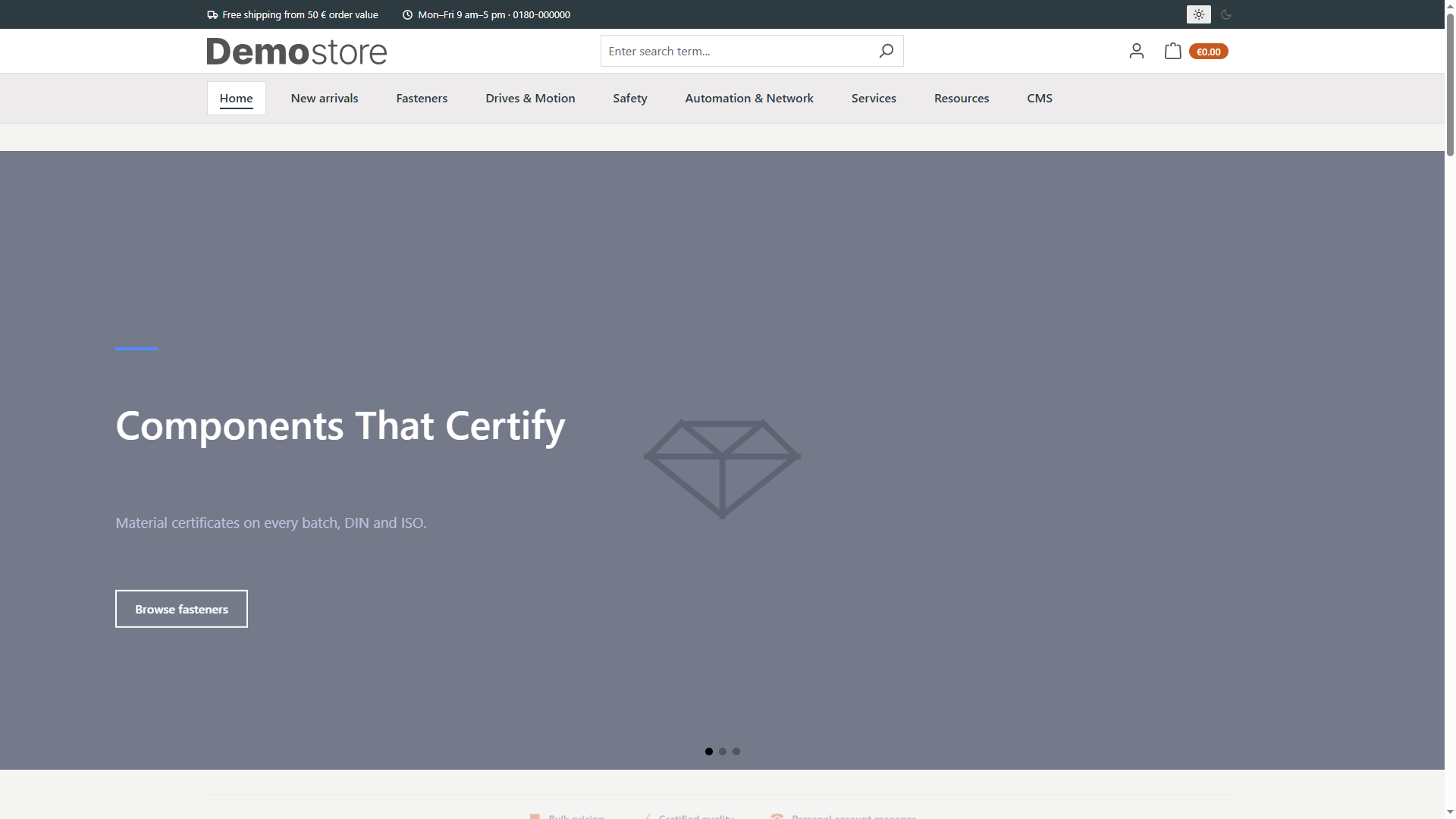This screenshot has height=819, width=1456.
Task: Open the Home navigation item
Action: 237,98
